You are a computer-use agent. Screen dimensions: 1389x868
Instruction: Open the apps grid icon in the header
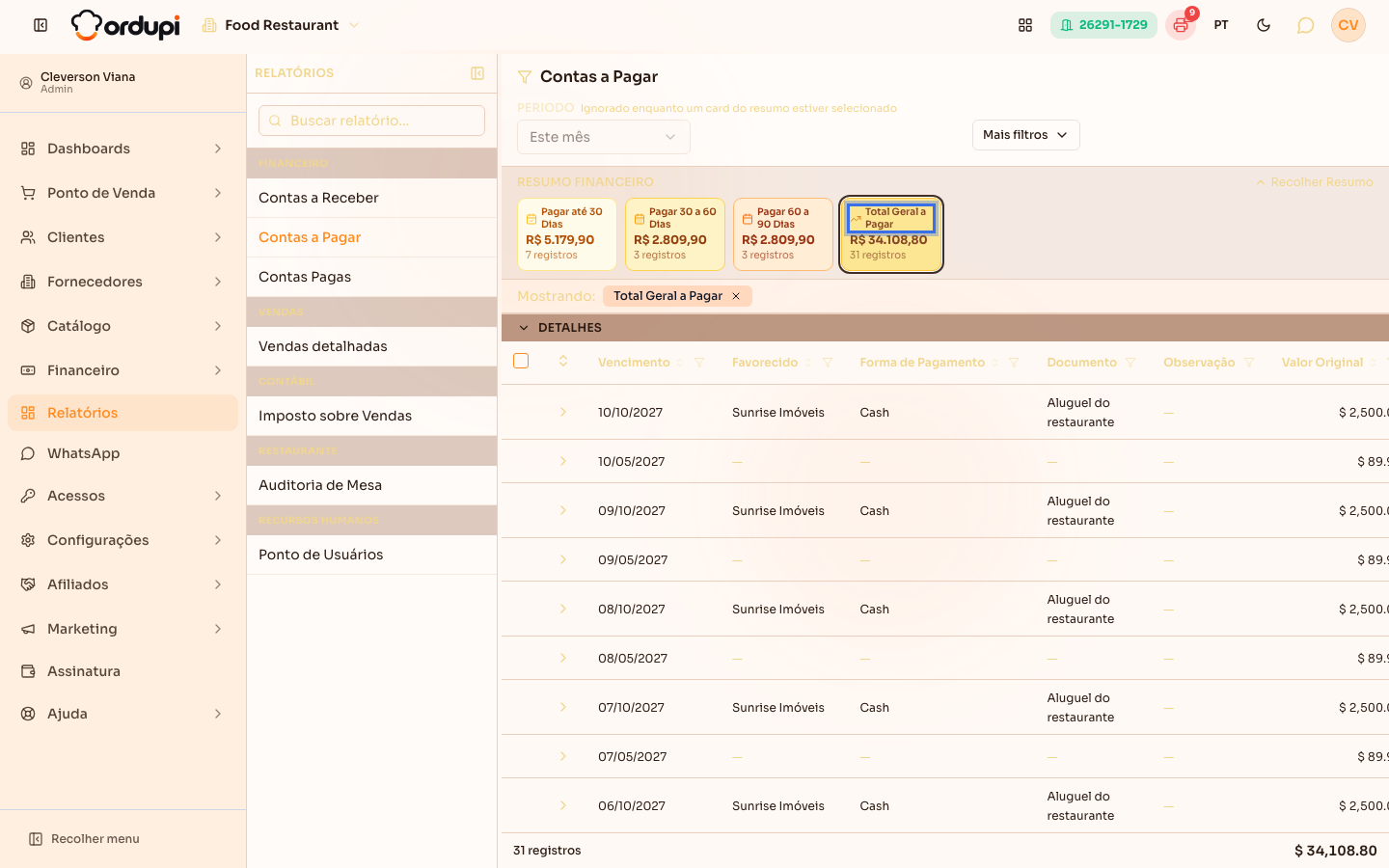point(1025,25)
